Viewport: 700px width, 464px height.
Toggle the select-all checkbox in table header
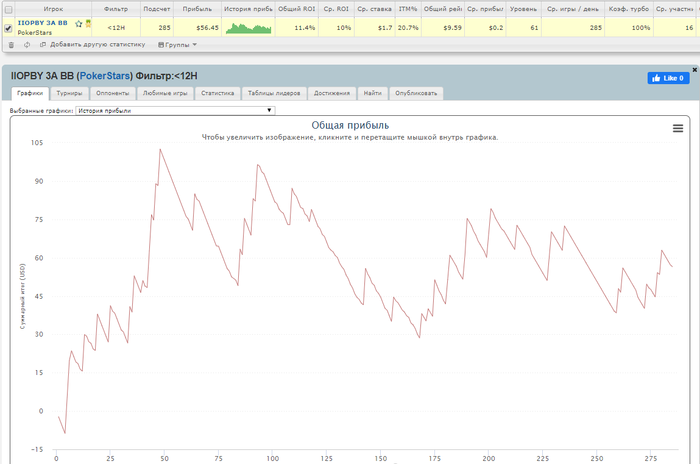(x=8, y=8)
